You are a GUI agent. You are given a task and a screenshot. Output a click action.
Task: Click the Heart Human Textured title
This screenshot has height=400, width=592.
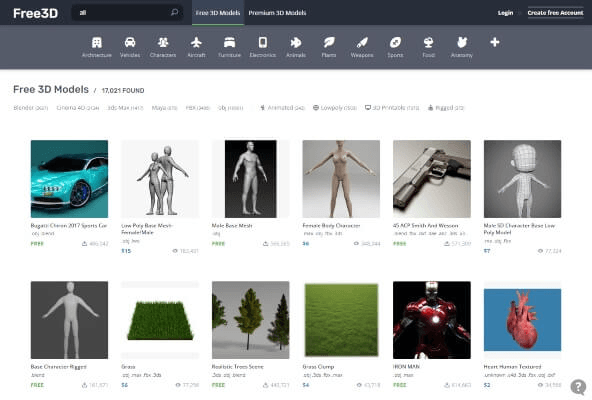tap(512, 367)
